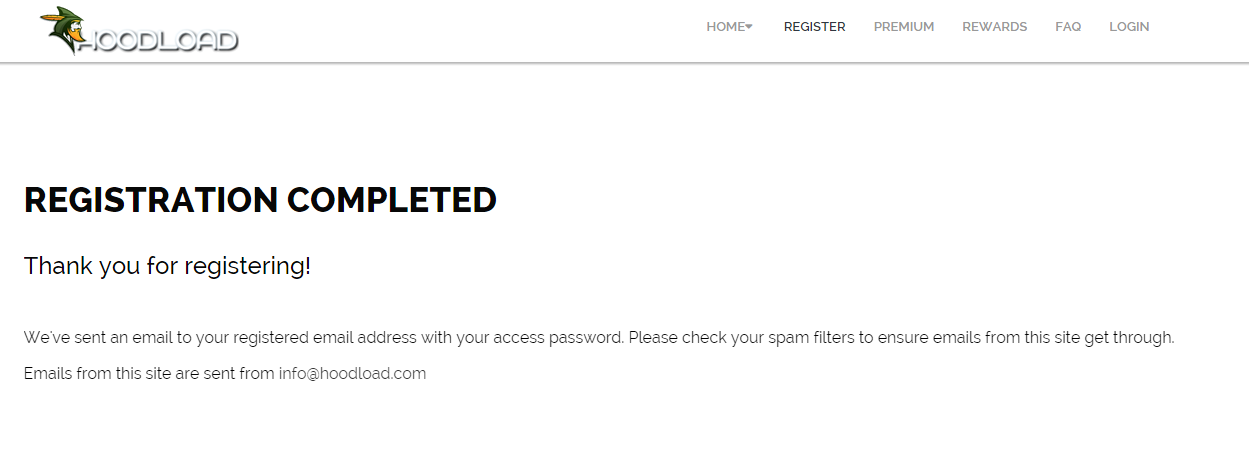Screen dimensions: 1249x463
Task: Click 'Emails from this site are sent from'
Action: [x=149, y=374]
